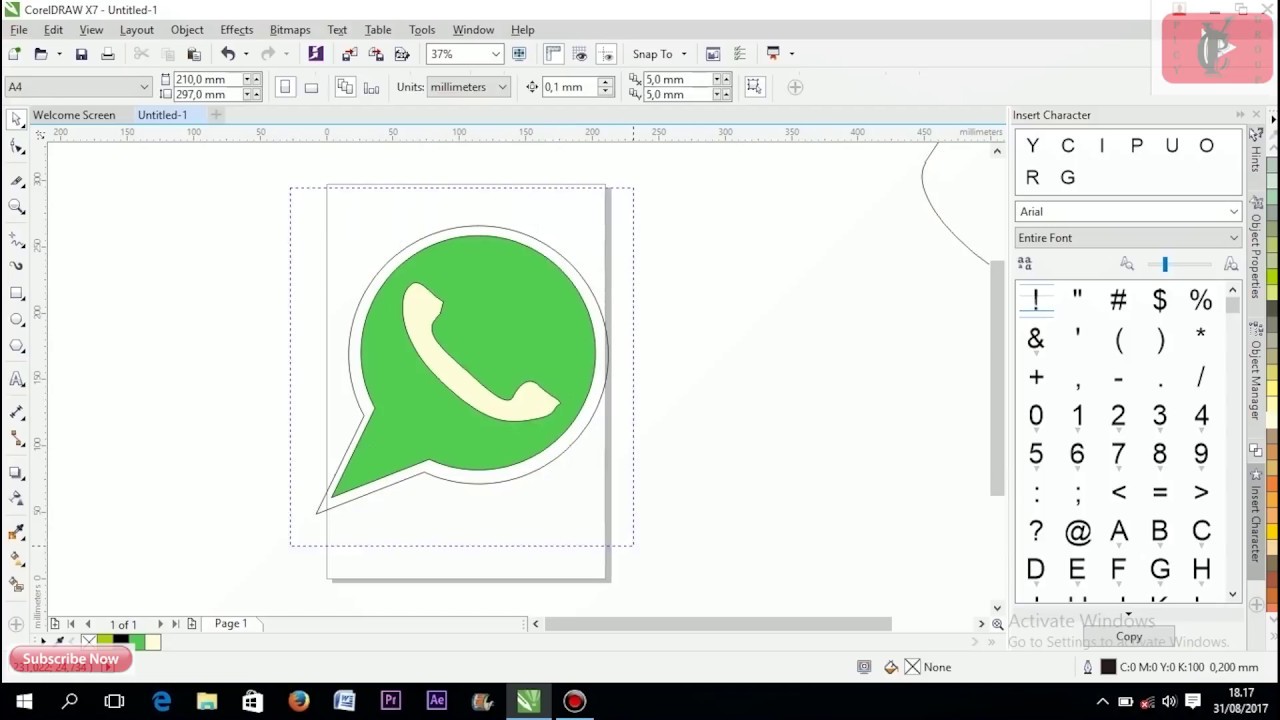1280x720 pixels.
Task: Click the Page 1 tab
Action: click(231, 623)
